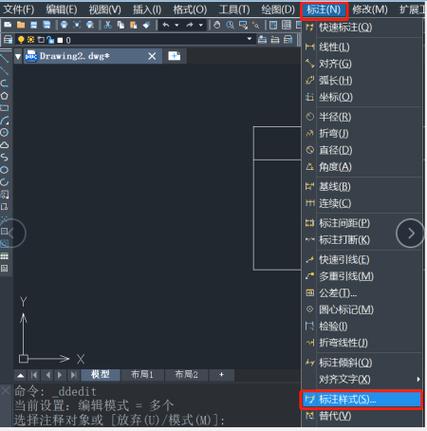Open the 绘图(D) menu

point(278,9)
